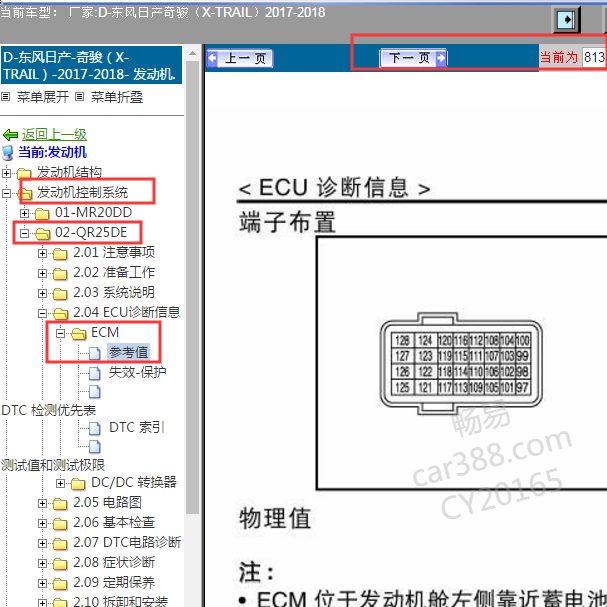Open the DTC 索引 document item
Viewport: 607px width, 607px height.
137,427
